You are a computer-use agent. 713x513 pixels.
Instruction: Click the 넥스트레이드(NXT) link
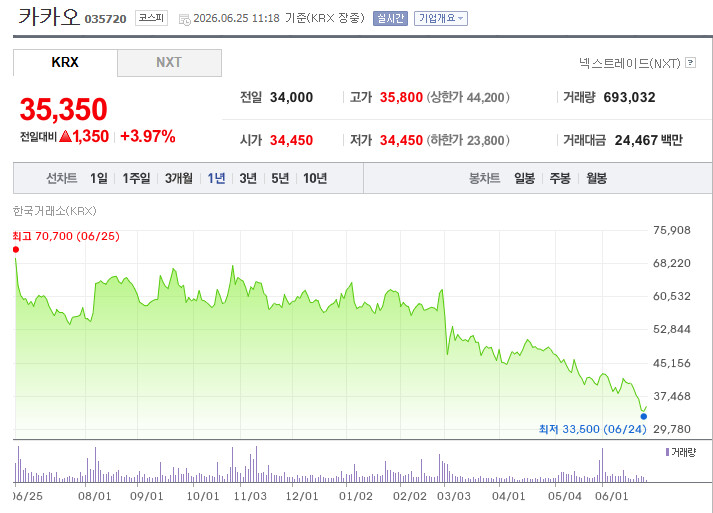[630, 63]
